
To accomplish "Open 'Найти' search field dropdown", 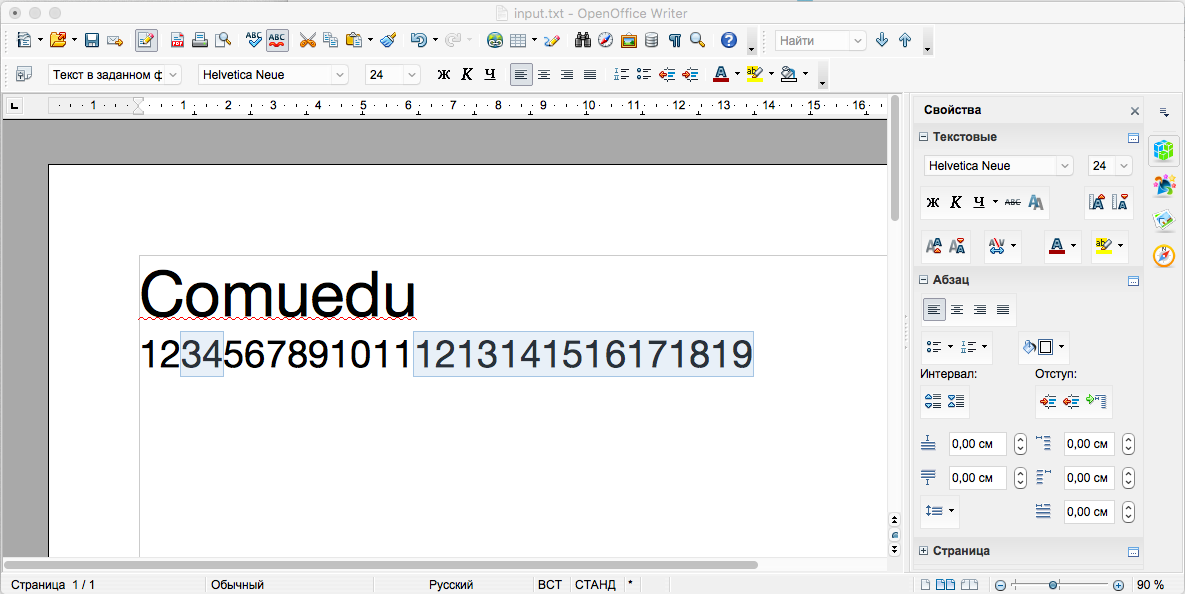I will coord(858,41).
